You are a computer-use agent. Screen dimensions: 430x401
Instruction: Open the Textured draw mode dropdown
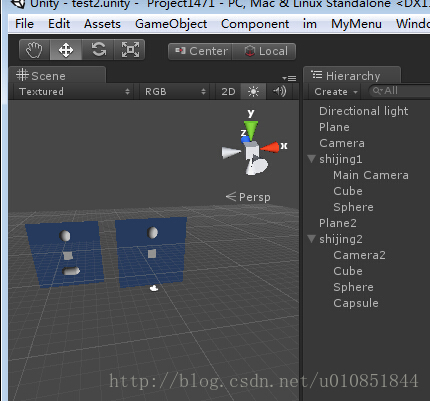74,92
